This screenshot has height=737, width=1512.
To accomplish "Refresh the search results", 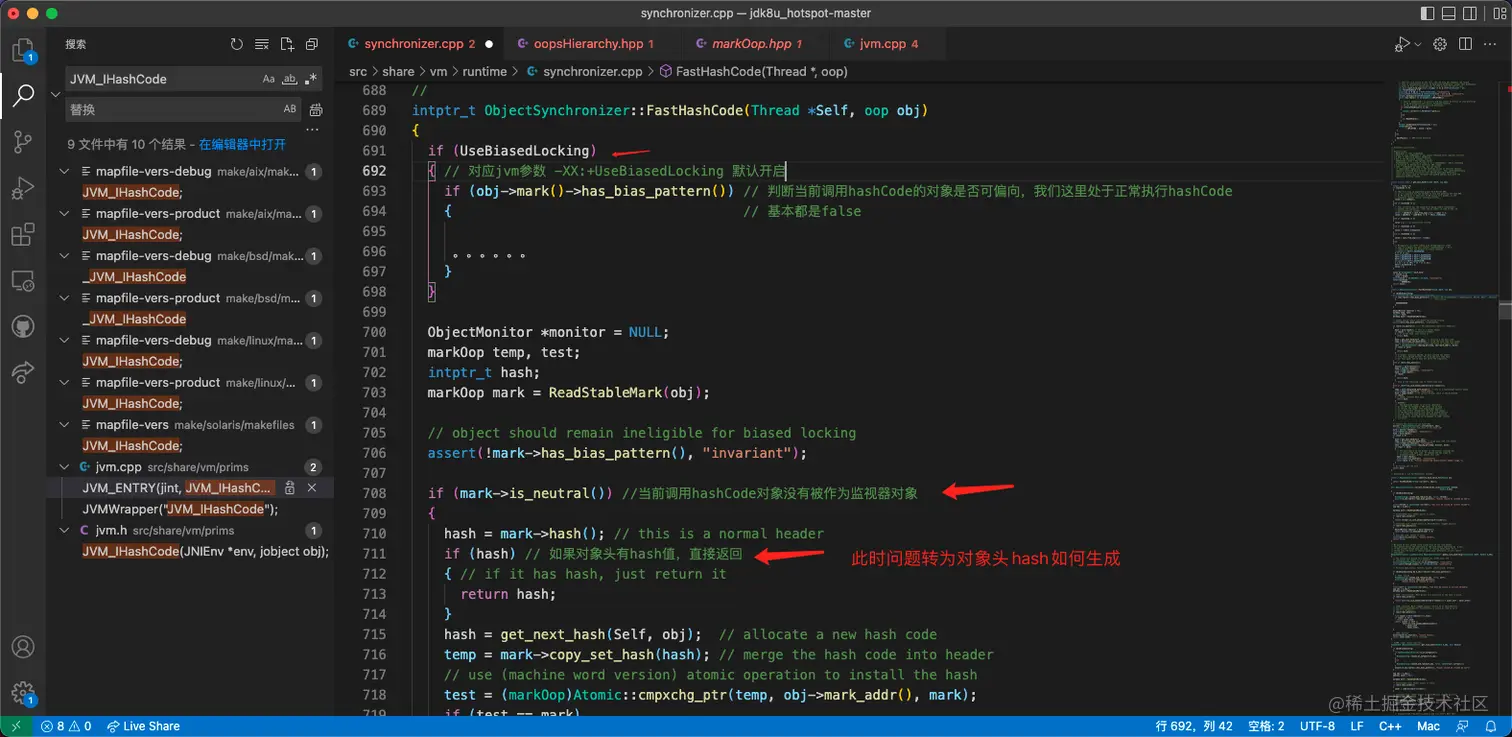I will pyautogui.click(x=236, y=44).
